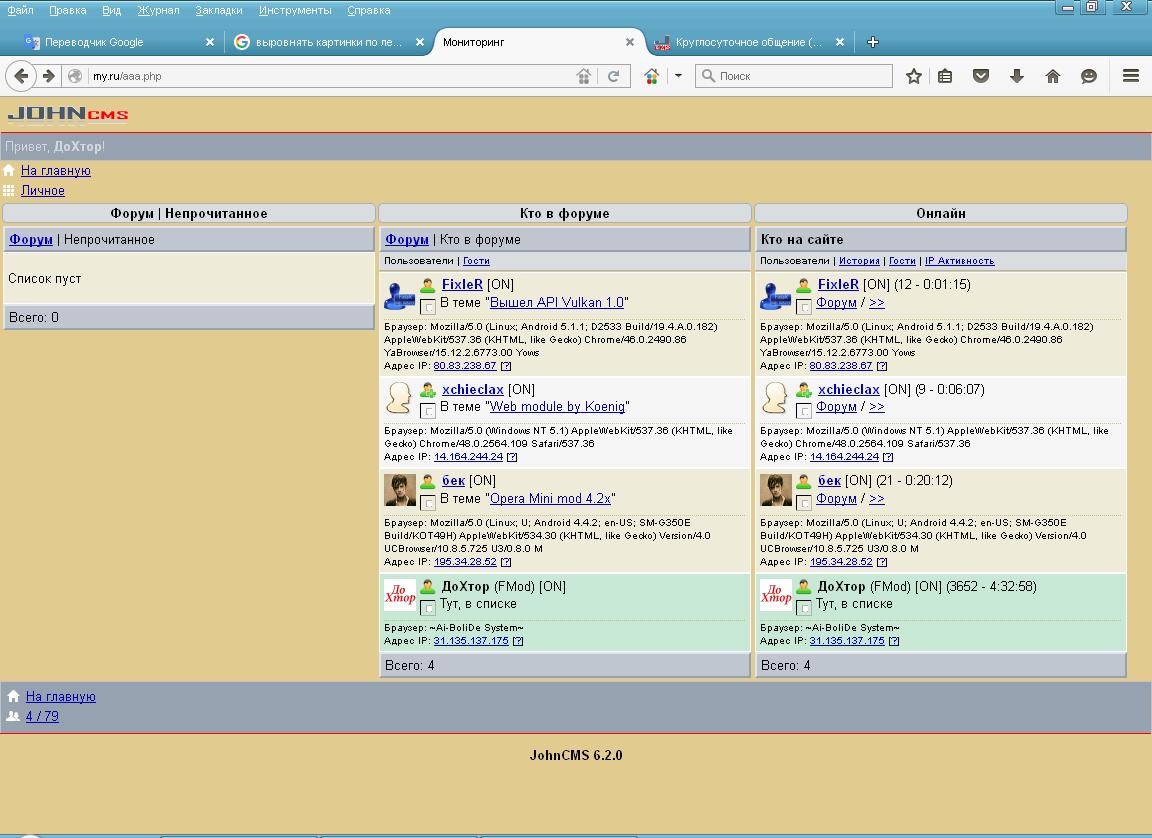Open the search engine dropdown magnifier
1152x838 pixels.
coord(708,76)
